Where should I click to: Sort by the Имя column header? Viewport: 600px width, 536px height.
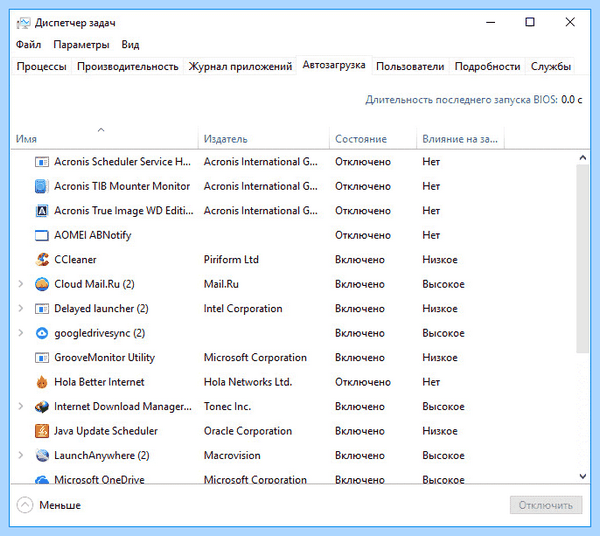coord(104,138)
